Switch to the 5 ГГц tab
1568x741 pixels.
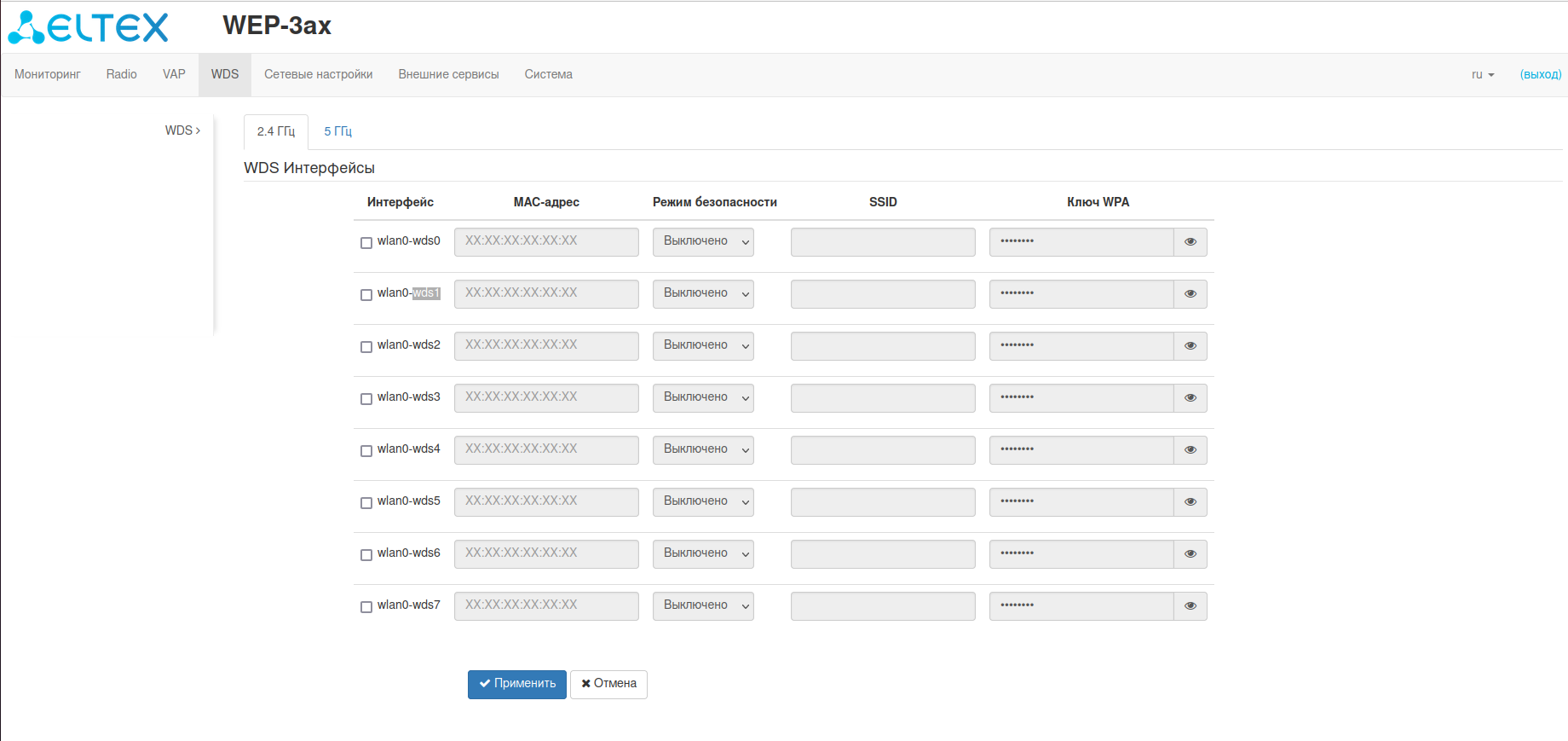click(338, 132)
